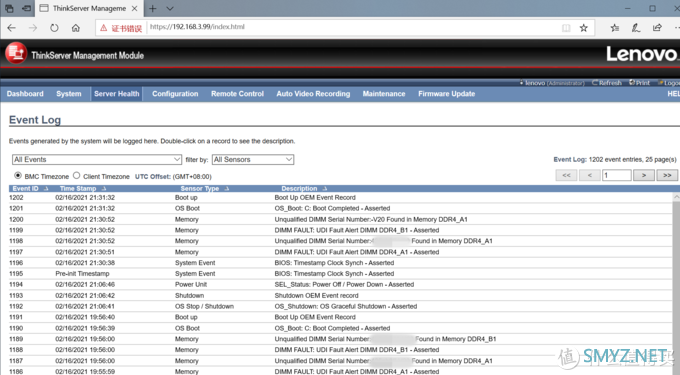Add page to favorites star icon
Image resolution: width=680 pixels, height=375 pixels.
tap(584, 28)
